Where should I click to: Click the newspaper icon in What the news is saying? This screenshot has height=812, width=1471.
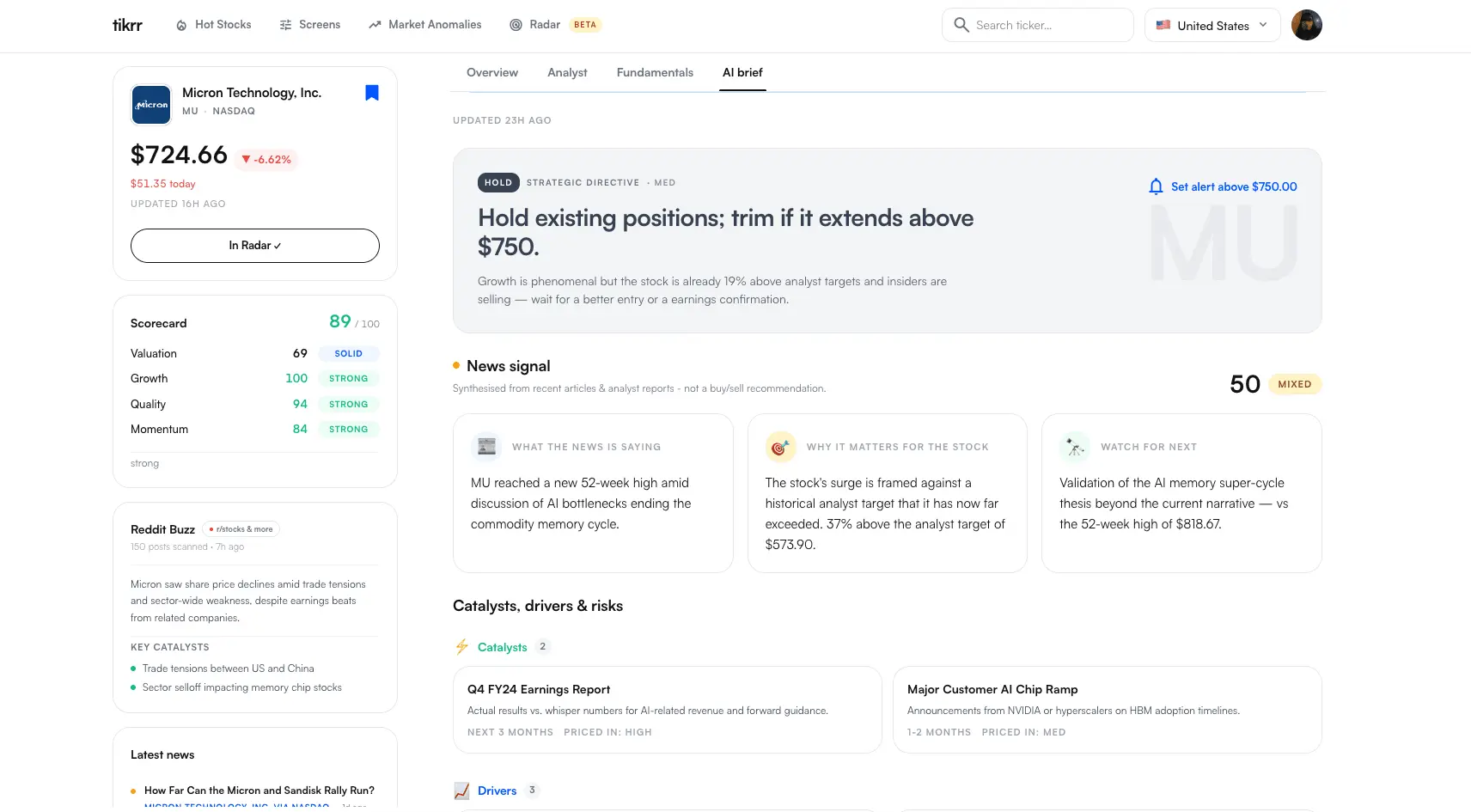pos(486,447)
